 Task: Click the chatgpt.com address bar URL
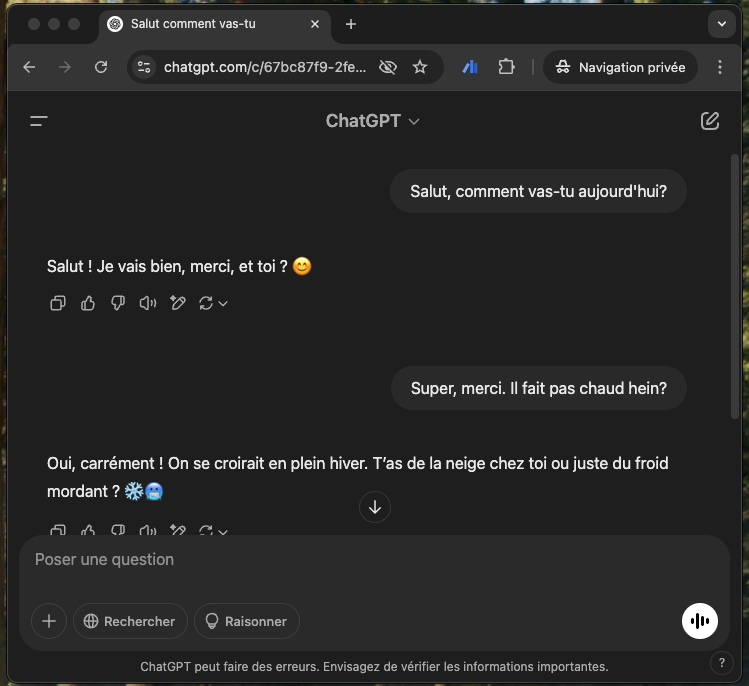[265, 67]
